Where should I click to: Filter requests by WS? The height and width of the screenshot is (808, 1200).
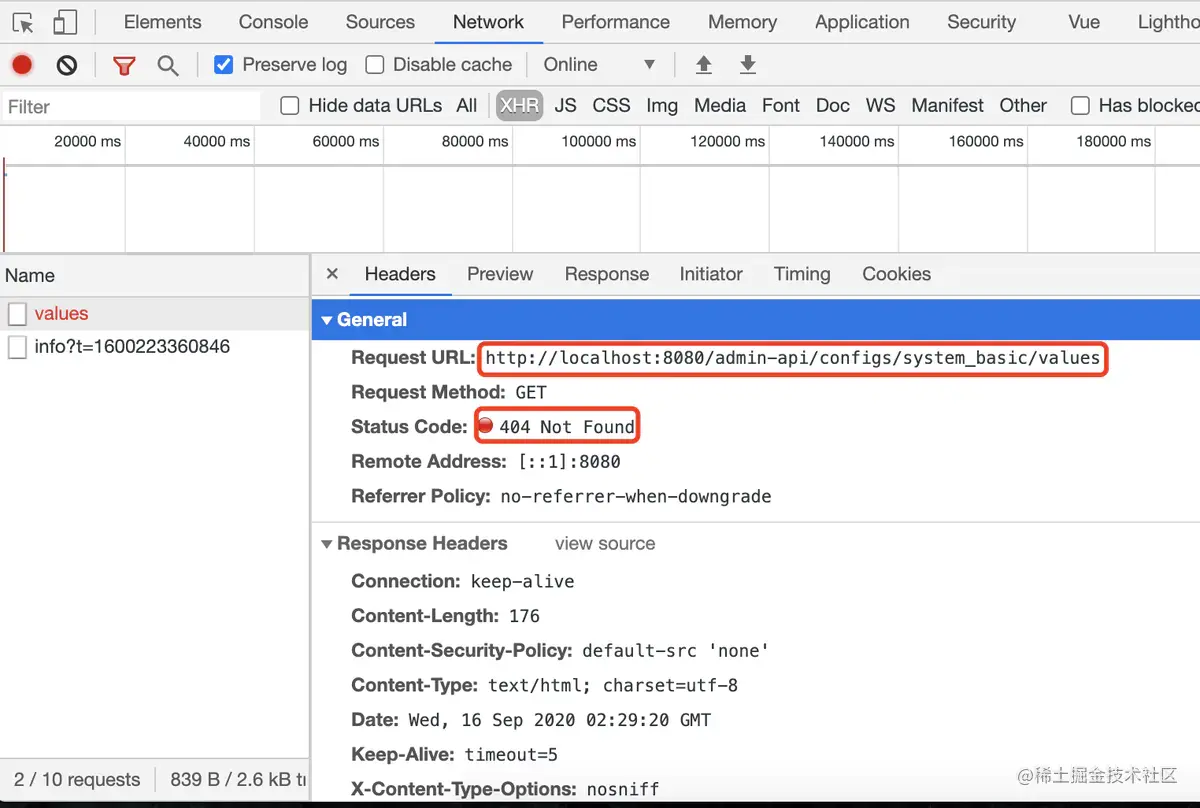[881, 106]
